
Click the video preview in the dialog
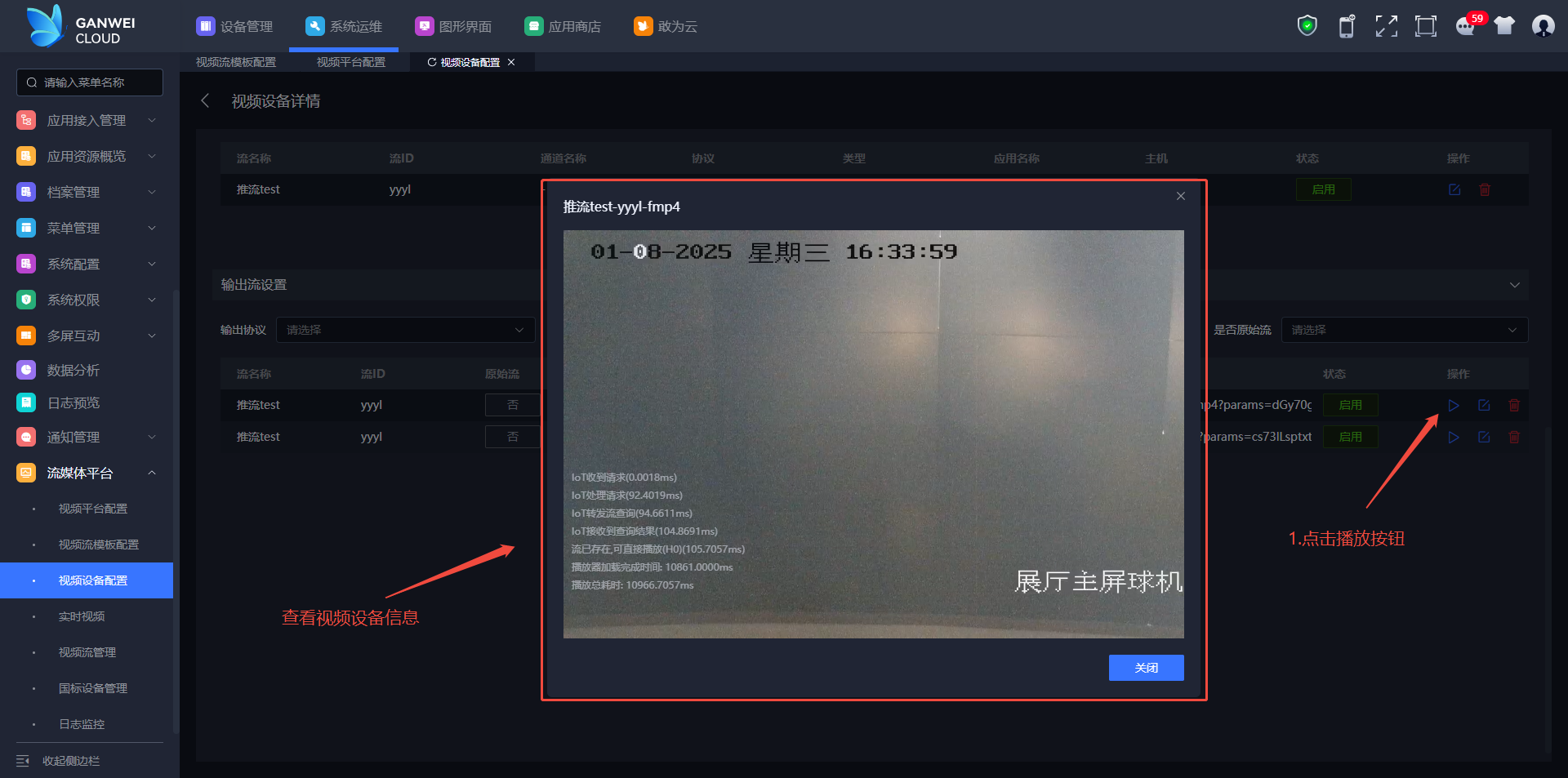[x=874, y=434]
